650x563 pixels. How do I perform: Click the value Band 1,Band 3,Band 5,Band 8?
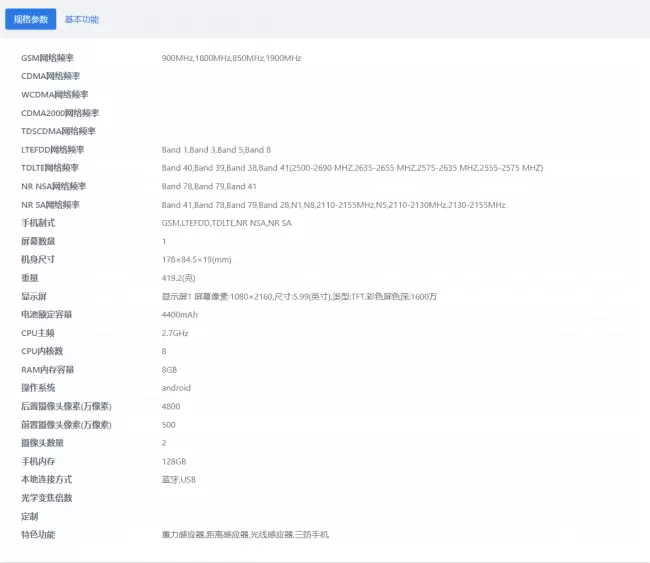(216, 150)
